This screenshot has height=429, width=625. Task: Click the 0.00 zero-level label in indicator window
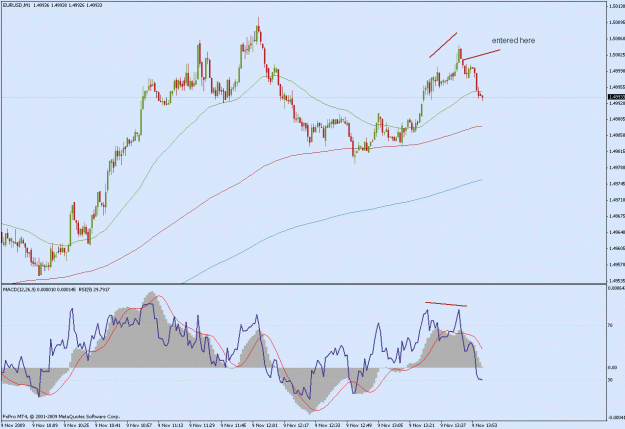point(613,368)
